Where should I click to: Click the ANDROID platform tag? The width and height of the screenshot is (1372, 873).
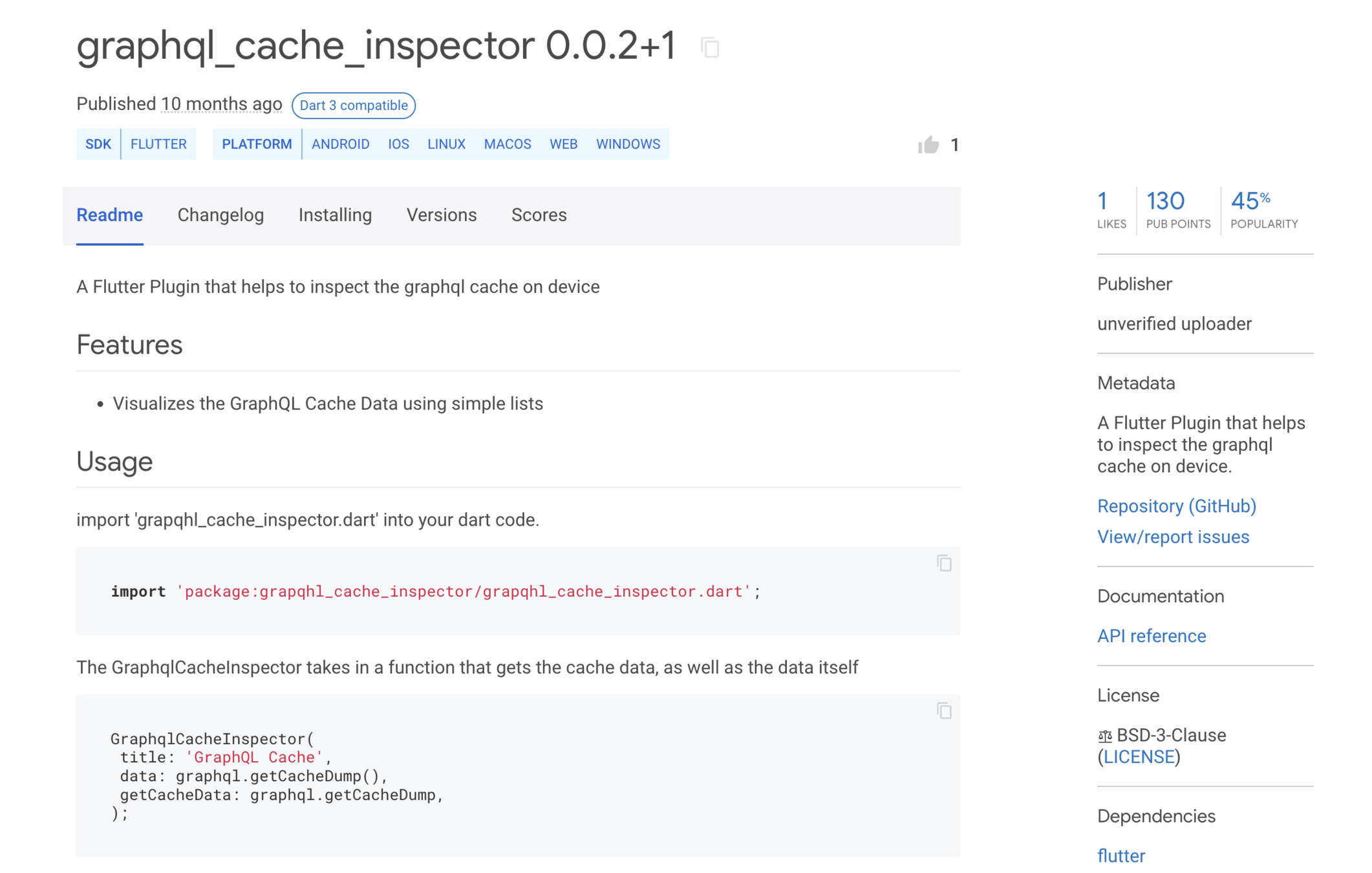coord(340,144)
